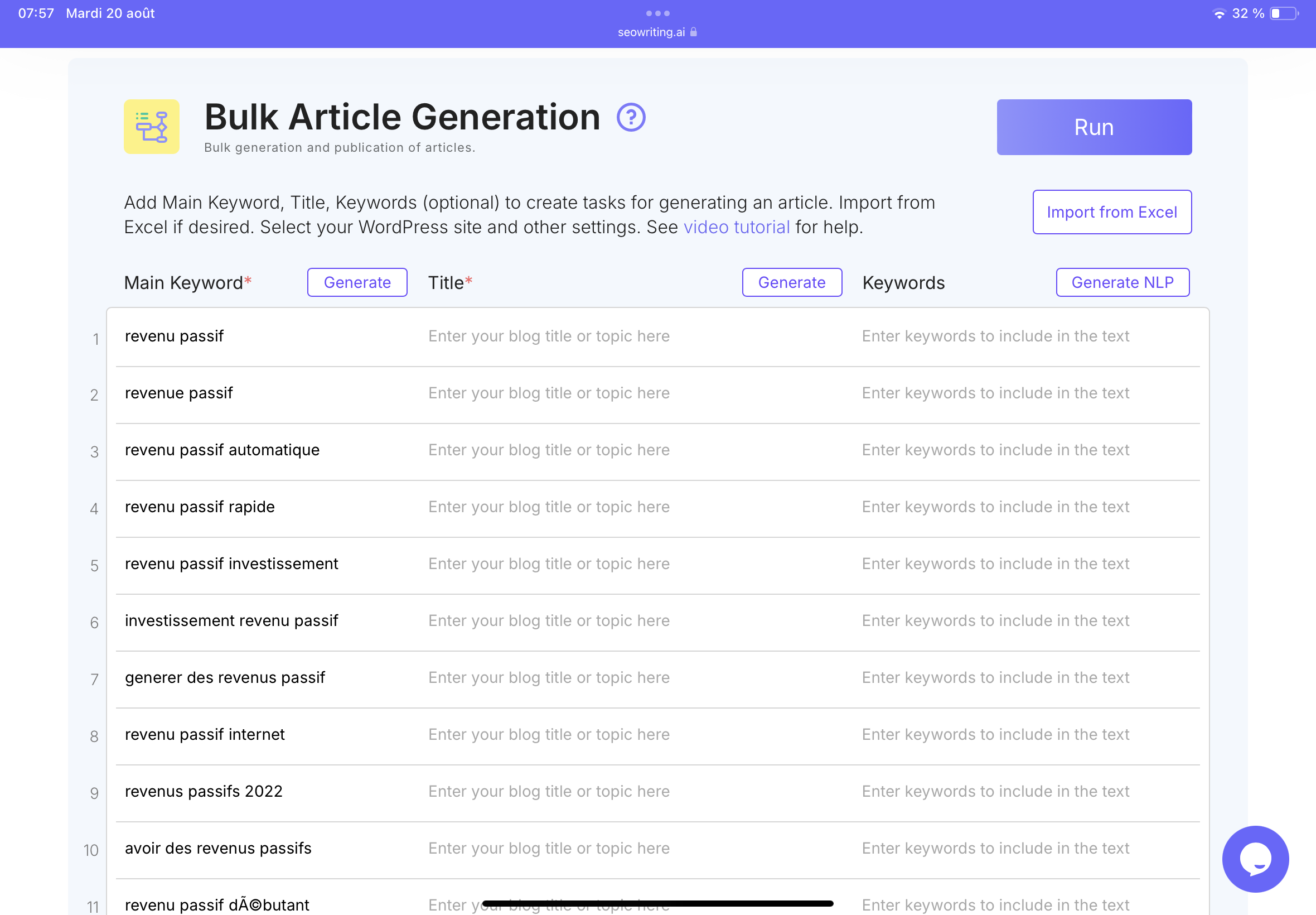Click Import from Excel
Viewport: 1316px width, 915px height.
click(1111, 212)
